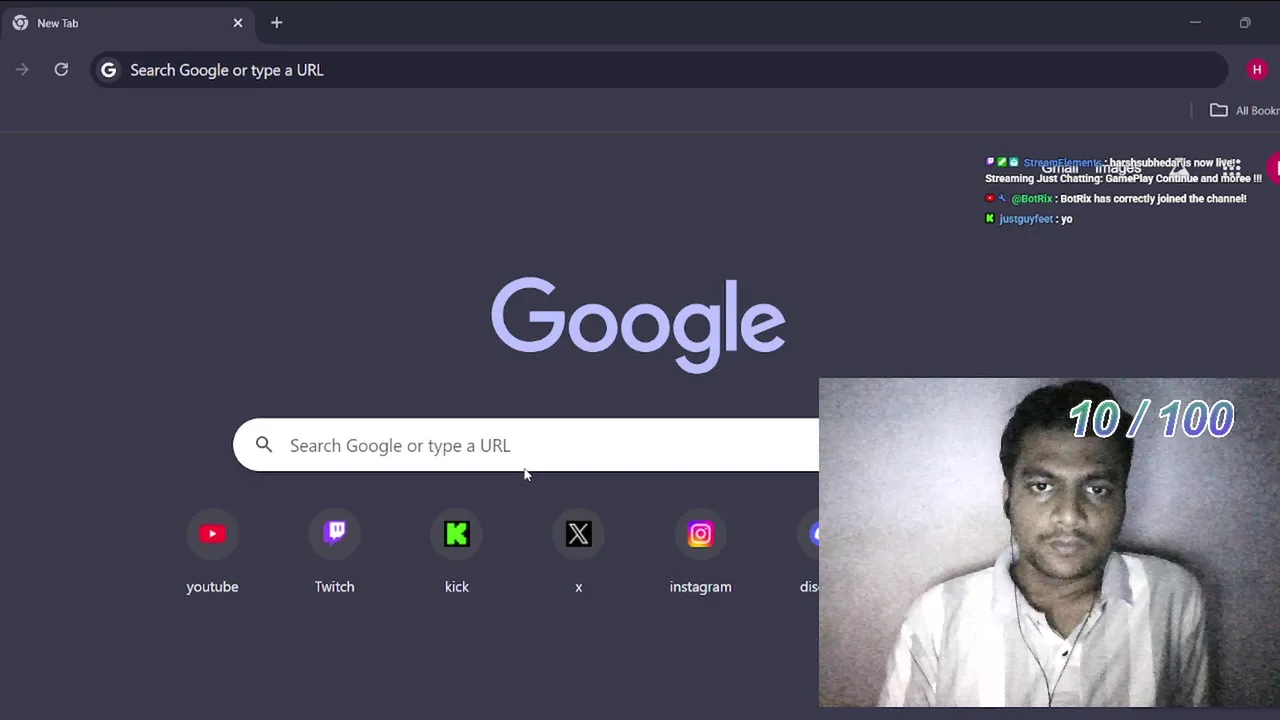Viewport: 1280px width, 720px height.
Task: Open the youtube shortcut icon
Action: point(212,534)
